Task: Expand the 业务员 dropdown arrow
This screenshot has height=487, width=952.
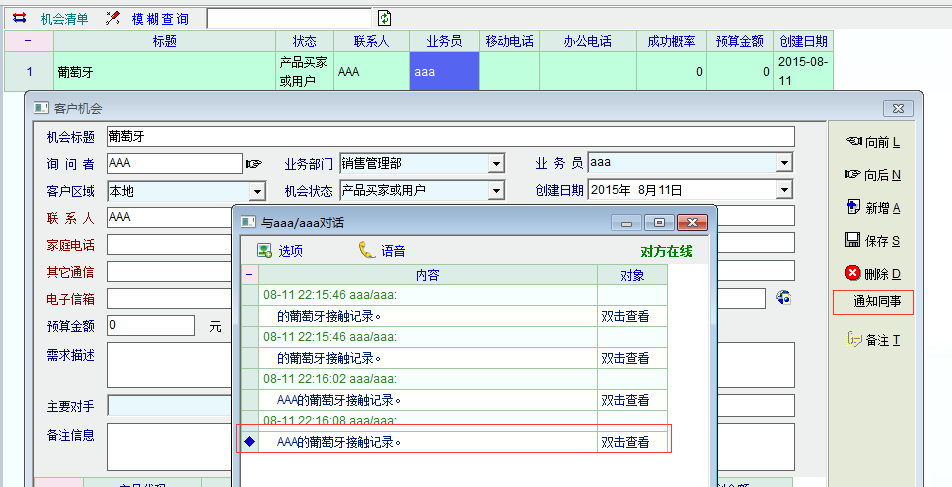Action: click(x=784, y=163)
